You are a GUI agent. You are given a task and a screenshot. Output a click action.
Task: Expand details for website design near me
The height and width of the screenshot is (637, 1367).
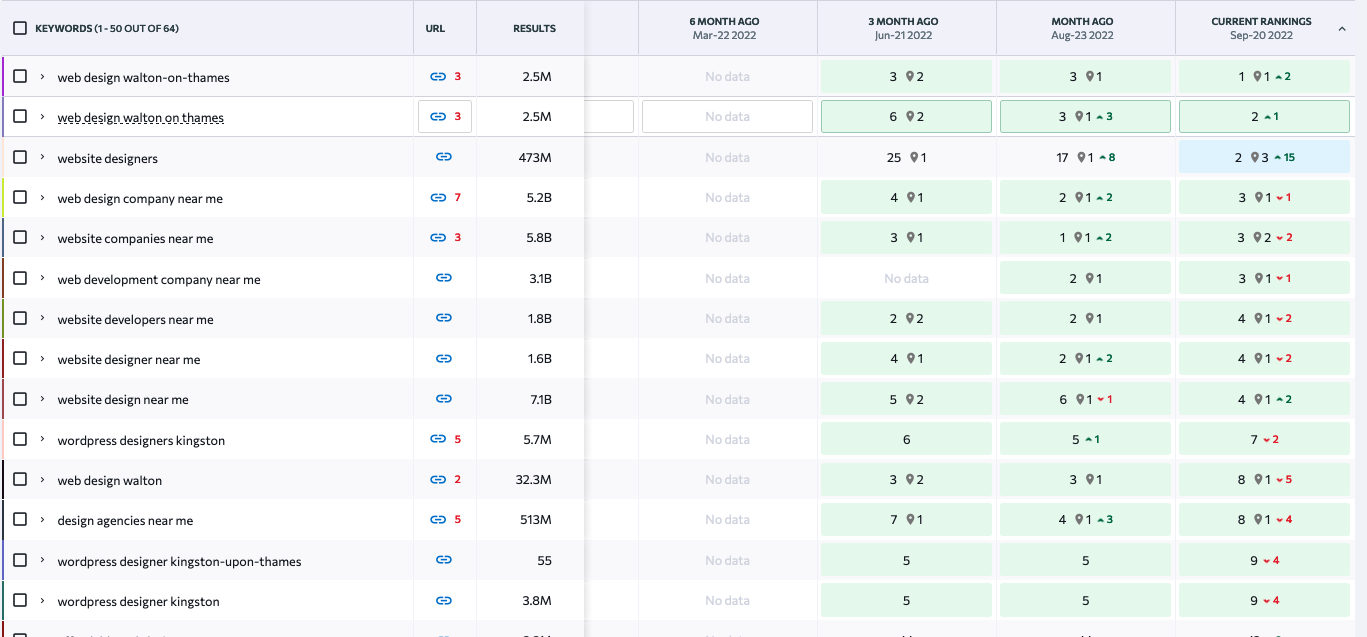(x=42, y=399)
